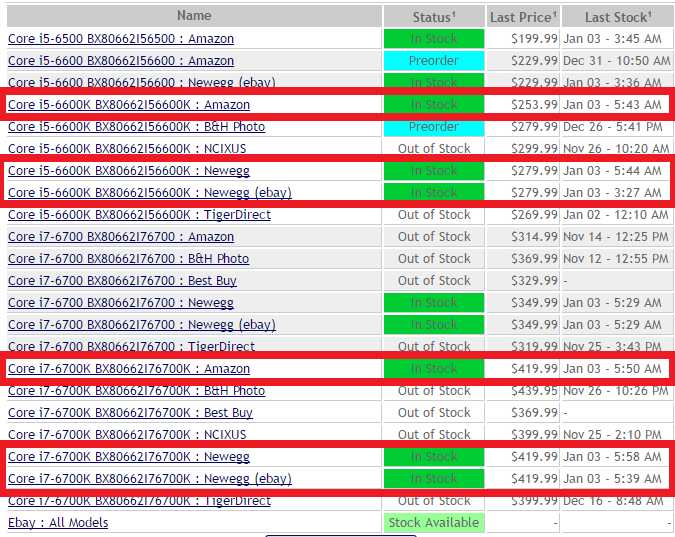Image resolution: width=675 pixels, height=537 pixels.
Task: Click the Last Price column header
Action: pos(523,17)
